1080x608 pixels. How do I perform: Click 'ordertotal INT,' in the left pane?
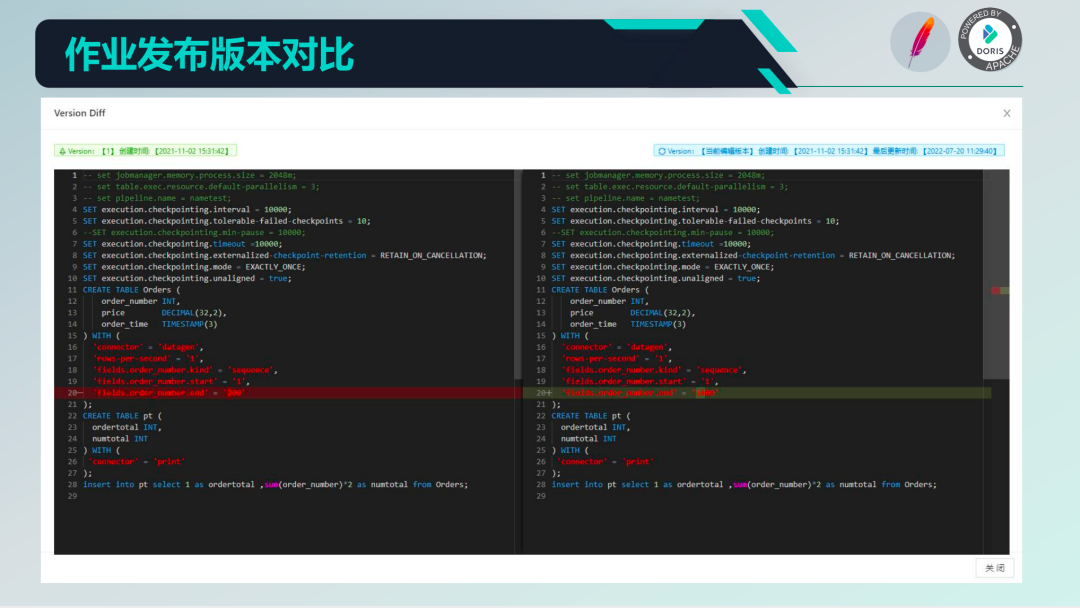click(127, 427)
